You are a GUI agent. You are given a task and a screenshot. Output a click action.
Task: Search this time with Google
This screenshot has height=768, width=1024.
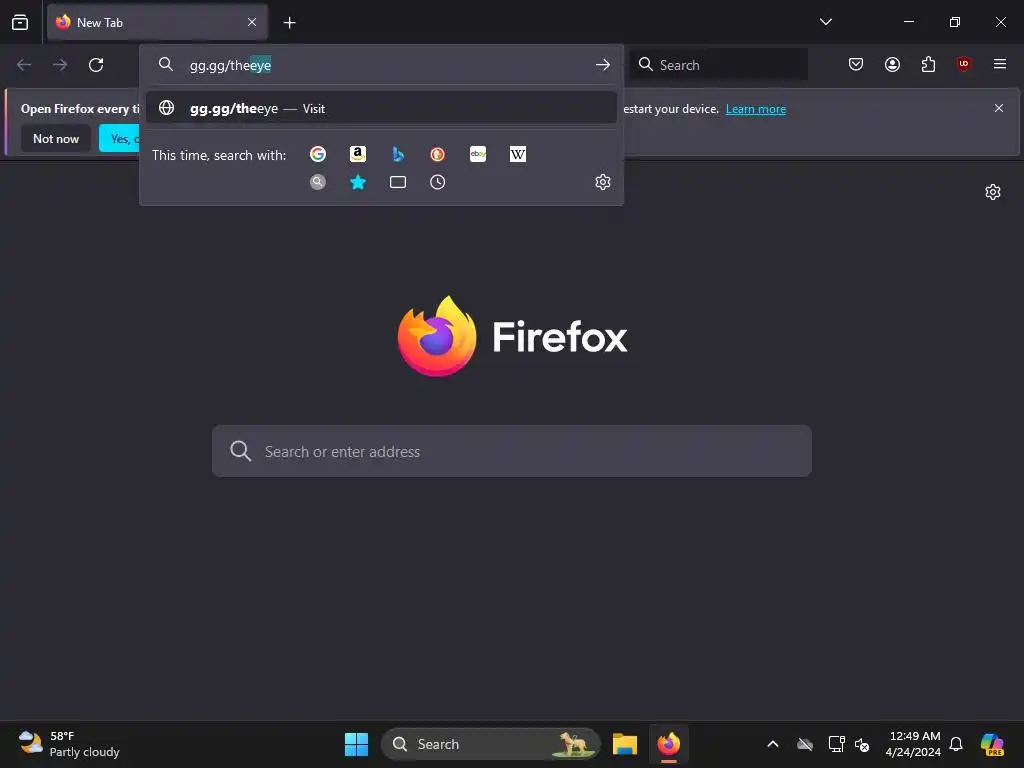[x=318, y=154]
